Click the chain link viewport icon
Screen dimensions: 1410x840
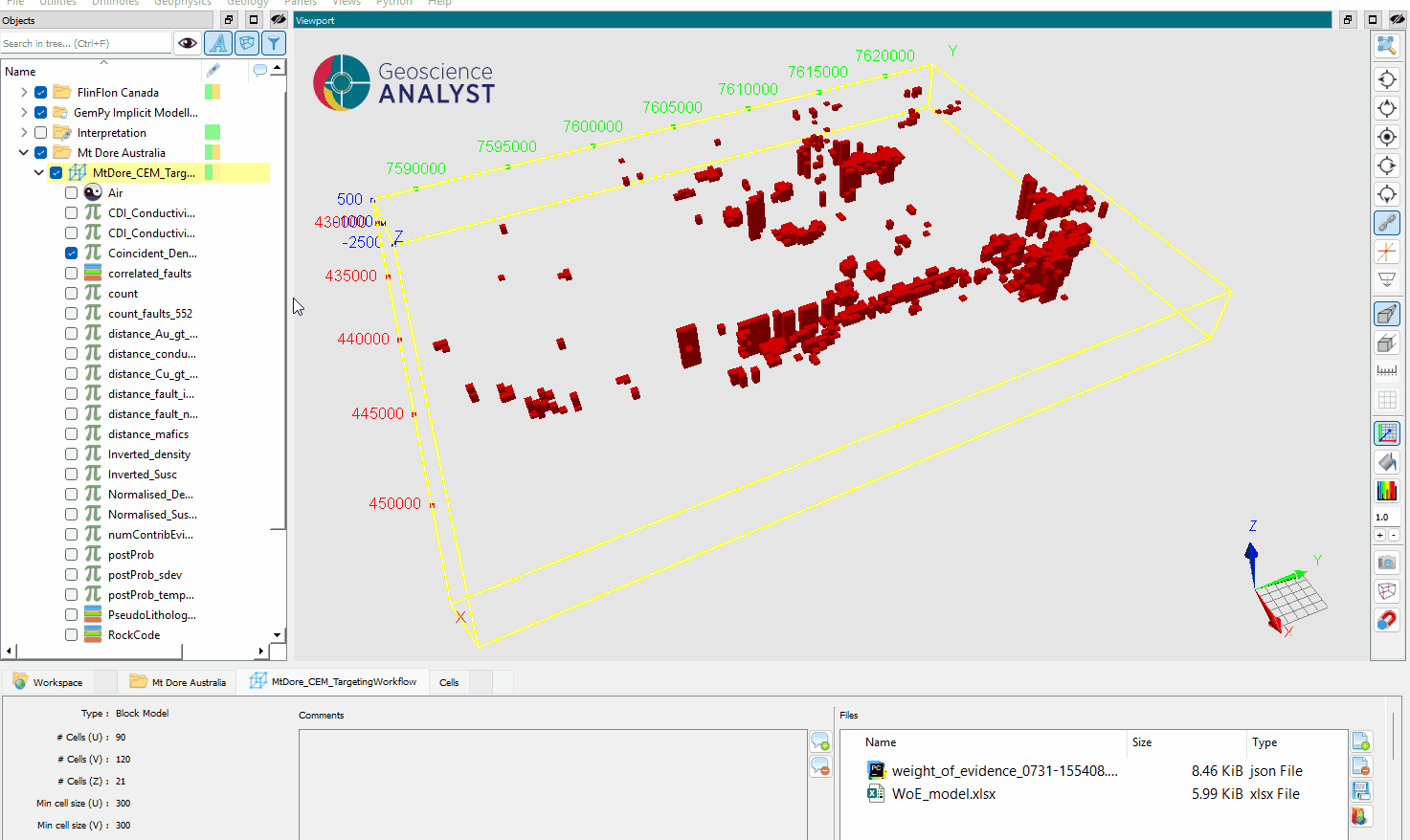coord(1386,223)
